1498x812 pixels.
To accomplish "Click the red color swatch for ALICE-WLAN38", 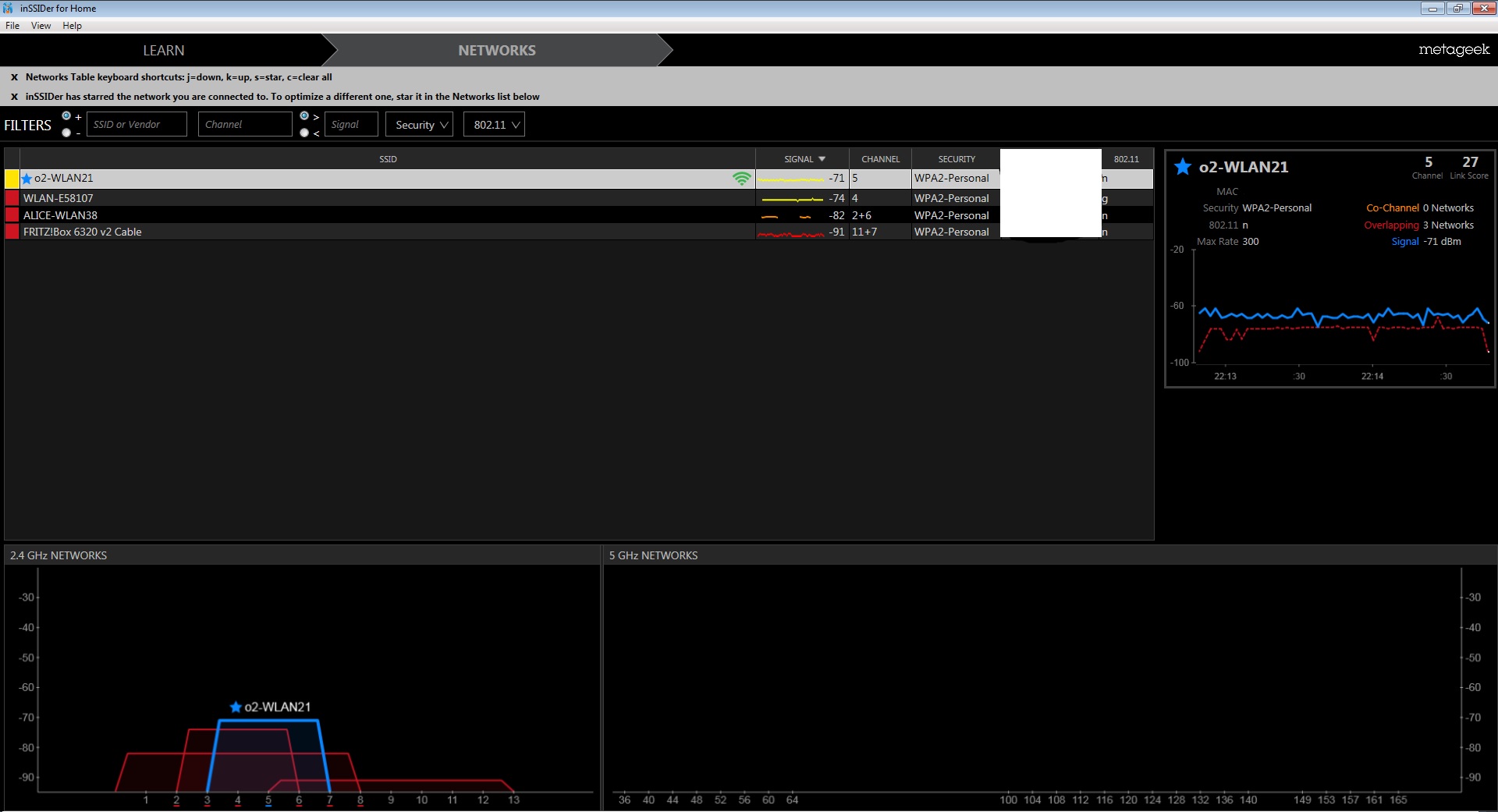I will tap(12, 215).
